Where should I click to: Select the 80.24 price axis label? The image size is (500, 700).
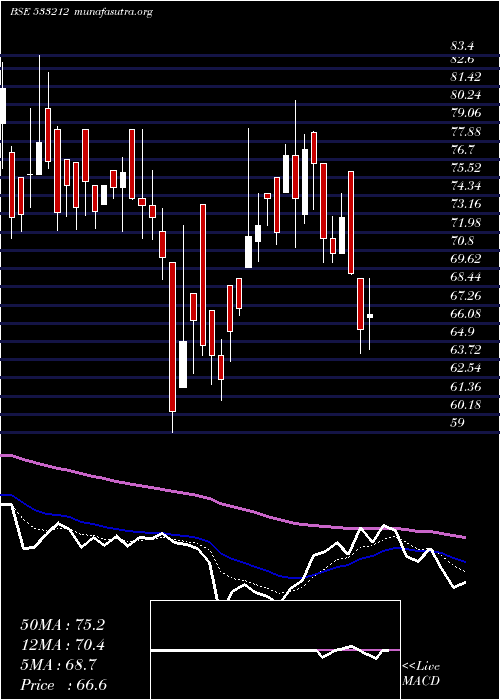[466, 95]
